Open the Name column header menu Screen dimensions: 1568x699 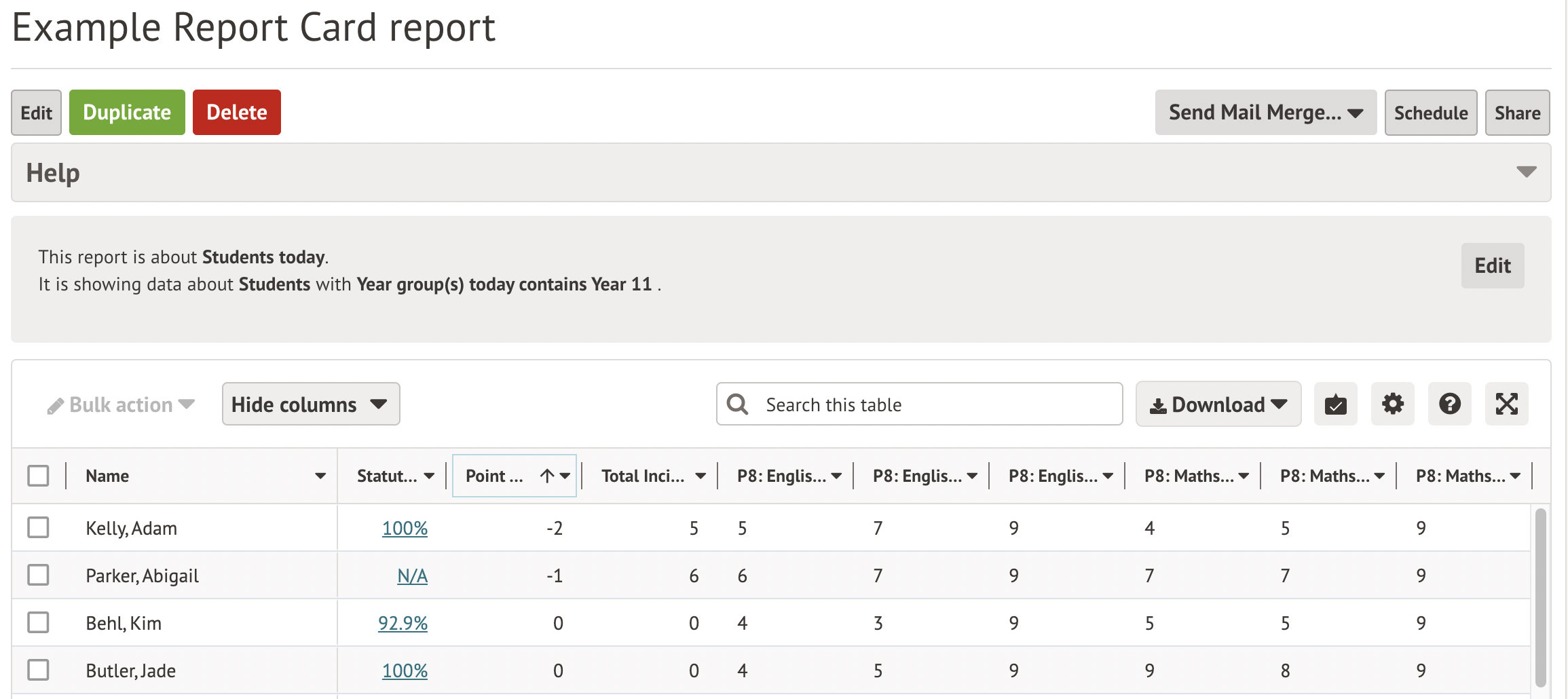(x=320, y=476)
